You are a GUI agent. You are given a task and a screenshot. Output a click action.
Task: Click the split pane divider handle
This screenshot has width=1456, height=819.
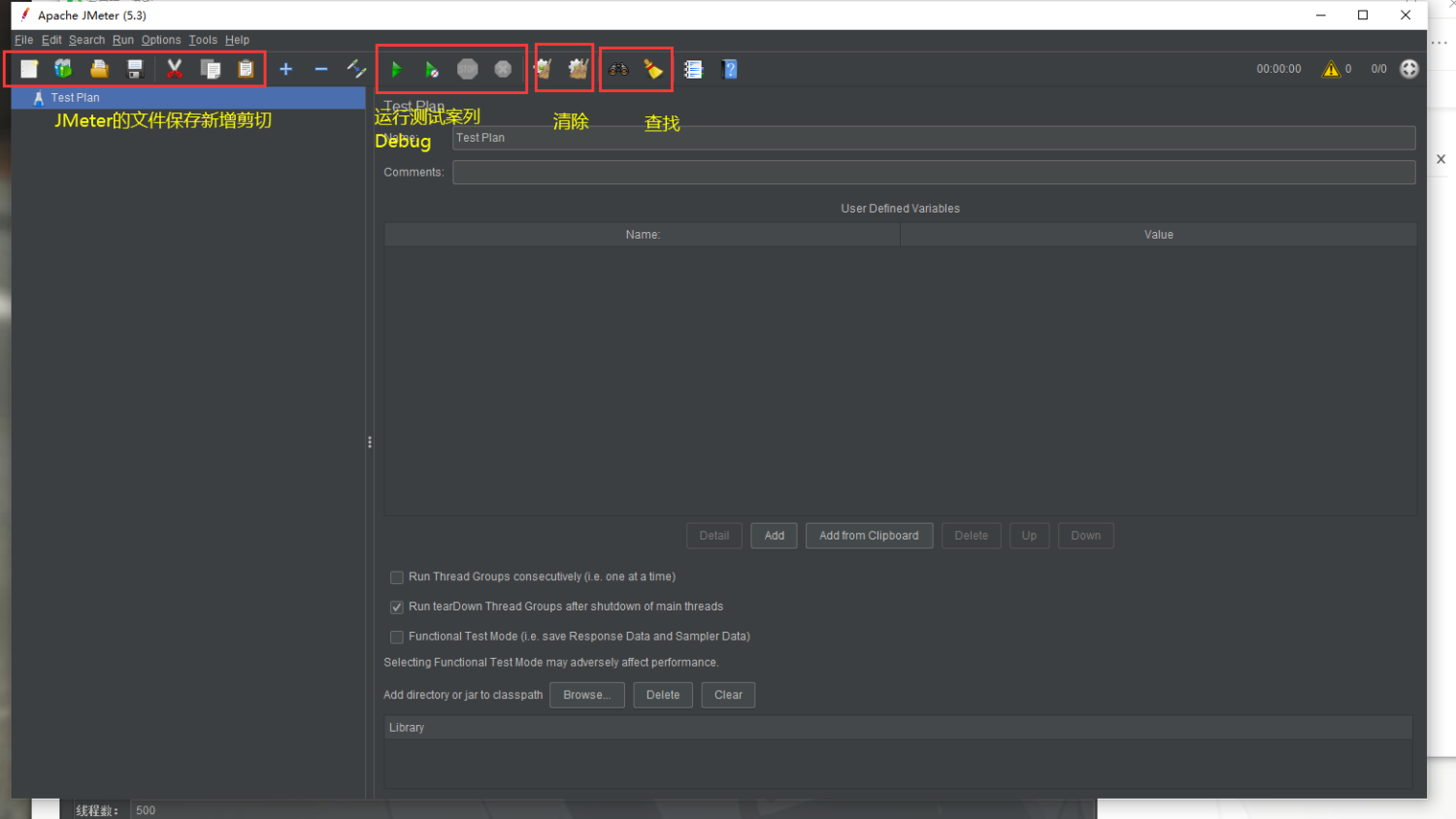[x=370, y=442]
